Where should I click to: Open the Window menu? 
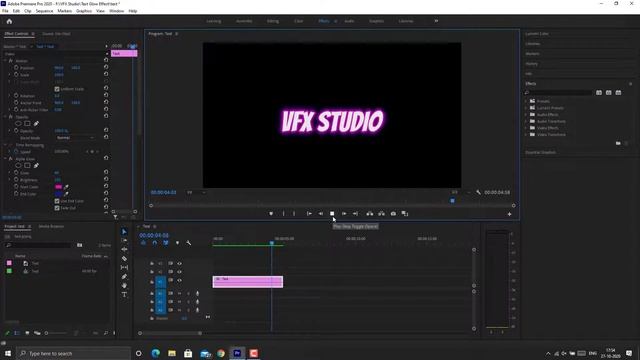coord(116,11)
